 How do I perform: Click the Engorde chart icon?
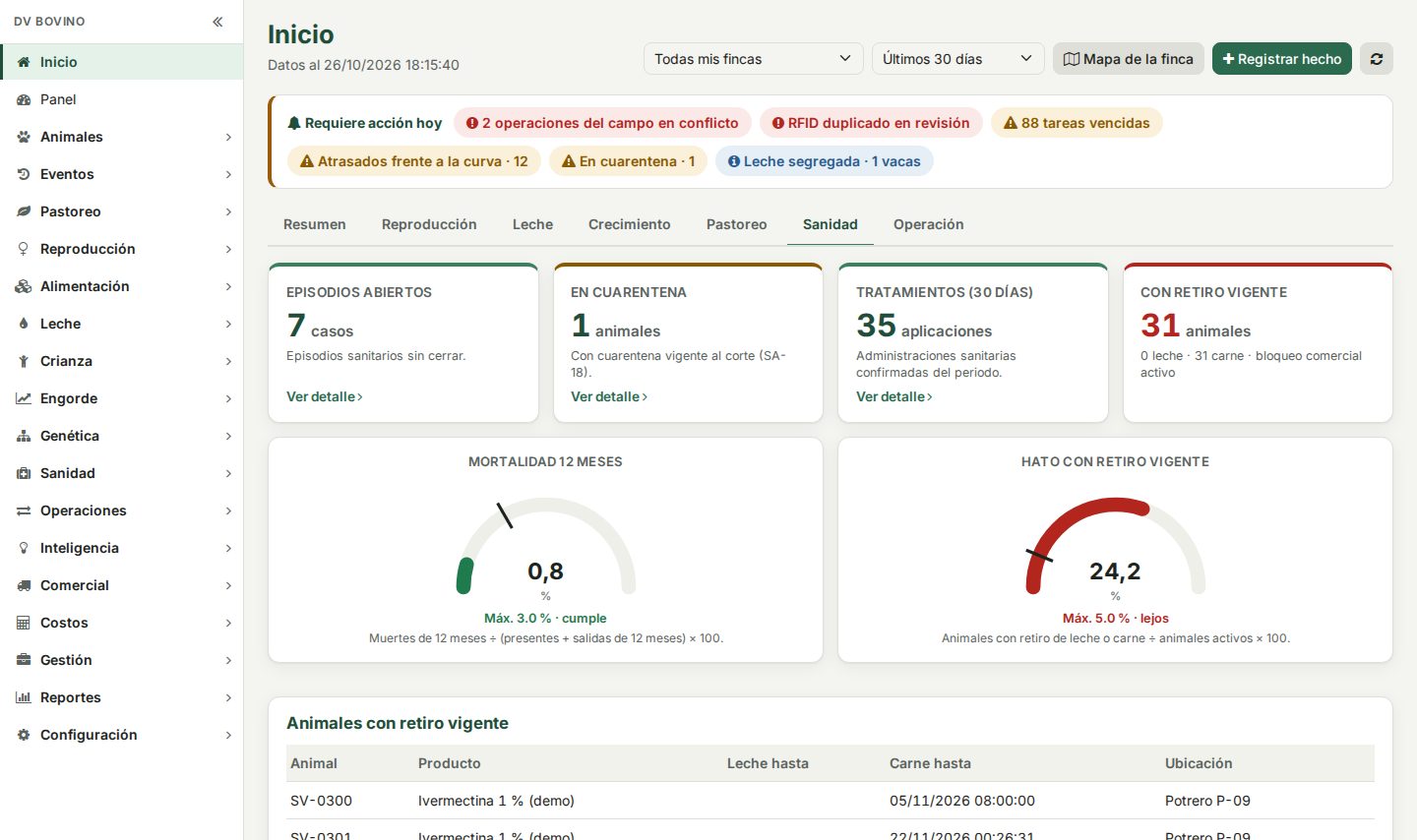point(24,398)
